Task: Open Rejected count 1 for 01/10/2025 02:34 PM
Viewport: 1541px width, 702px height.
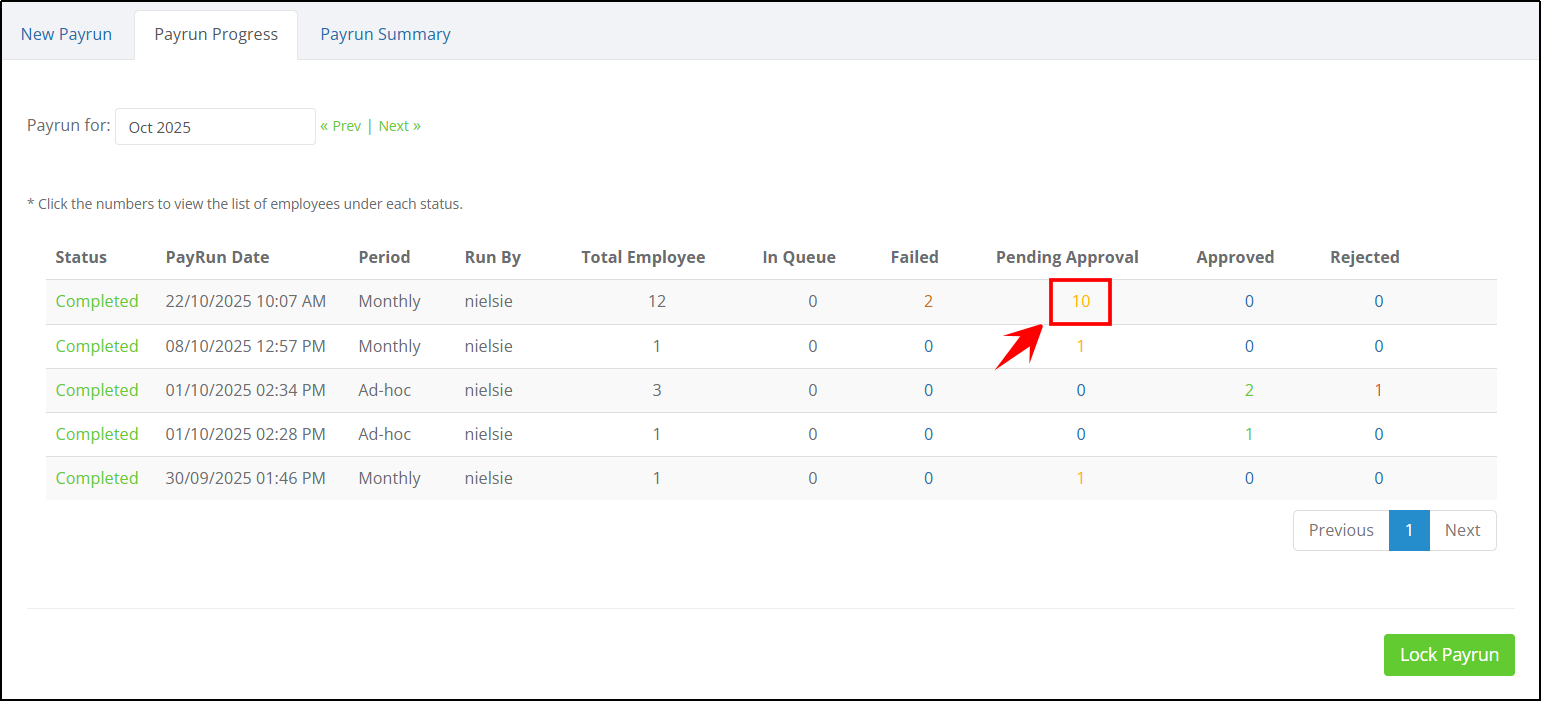Action: [1379, 390]
